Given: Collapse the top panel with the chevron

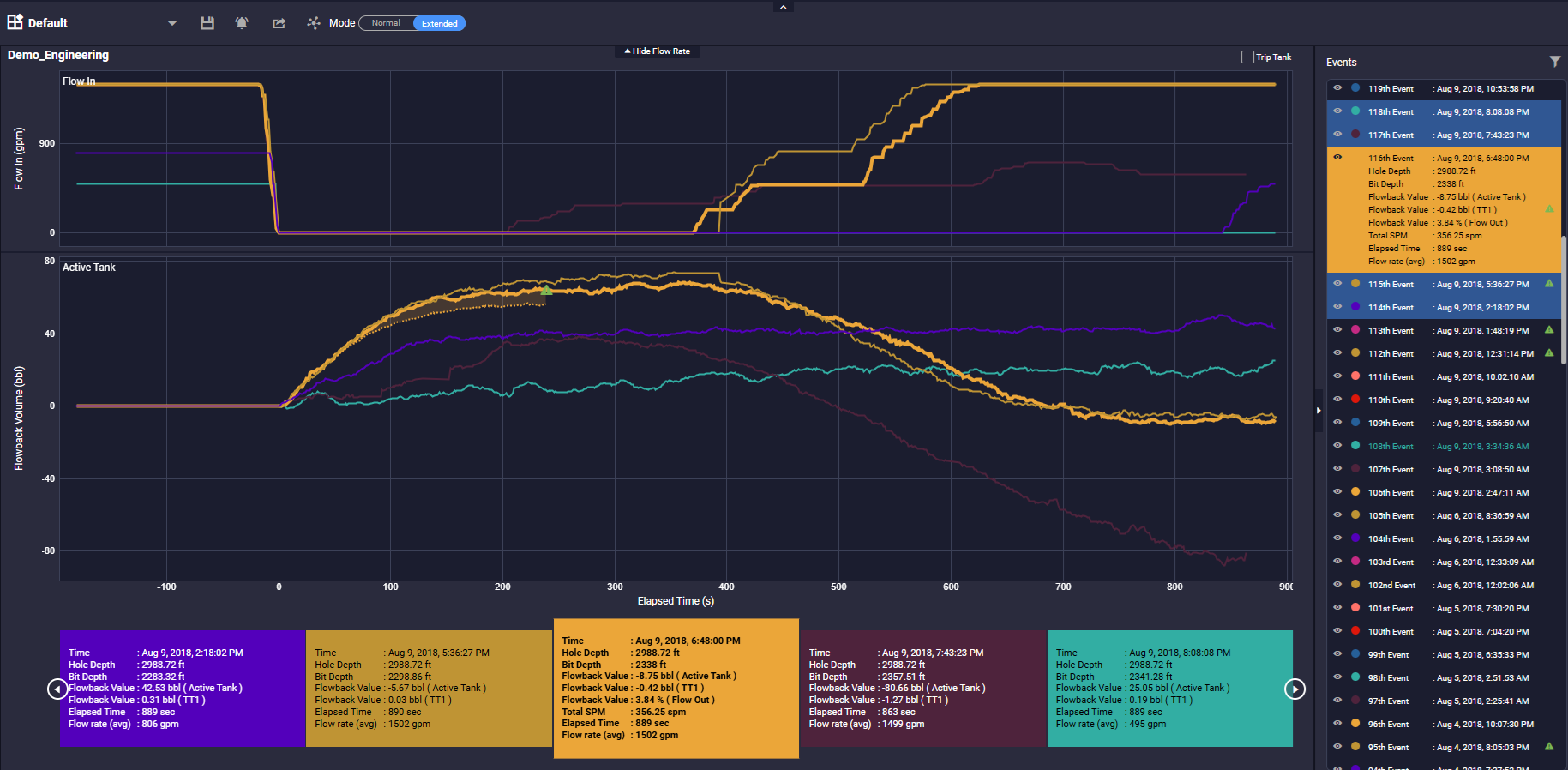Looking at the screenshot, I should pos(783,7).
